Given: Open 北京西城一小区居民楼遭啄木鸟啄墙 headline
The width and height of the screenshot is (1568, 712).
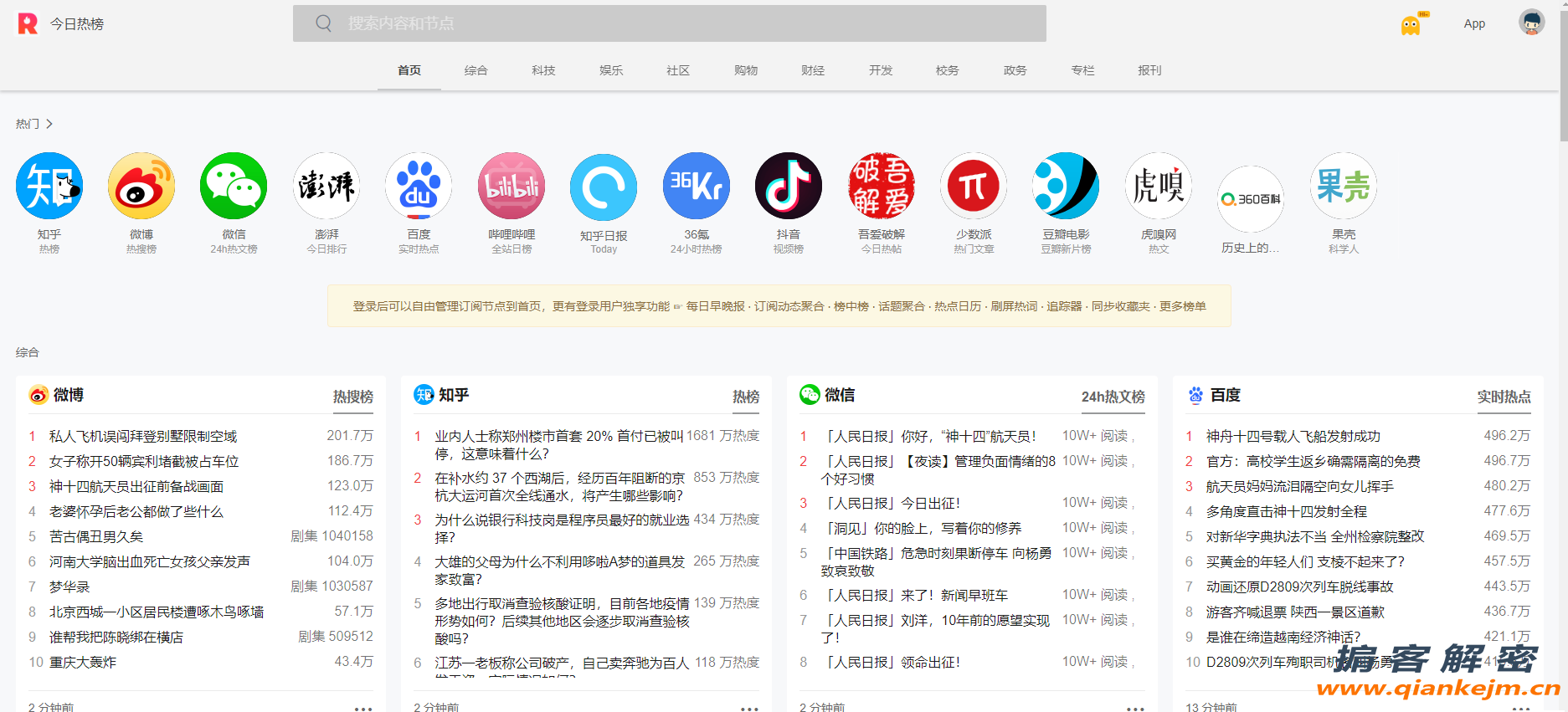Looking at the screenshot, I should click(x=157, y=612).
